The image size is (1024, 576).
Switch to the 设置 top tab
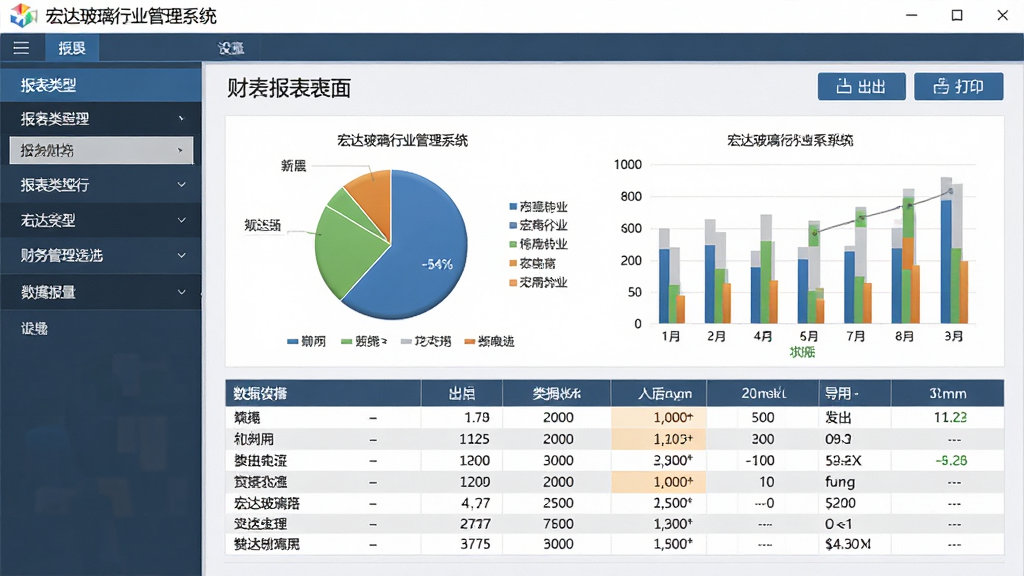tap(231, 48)
